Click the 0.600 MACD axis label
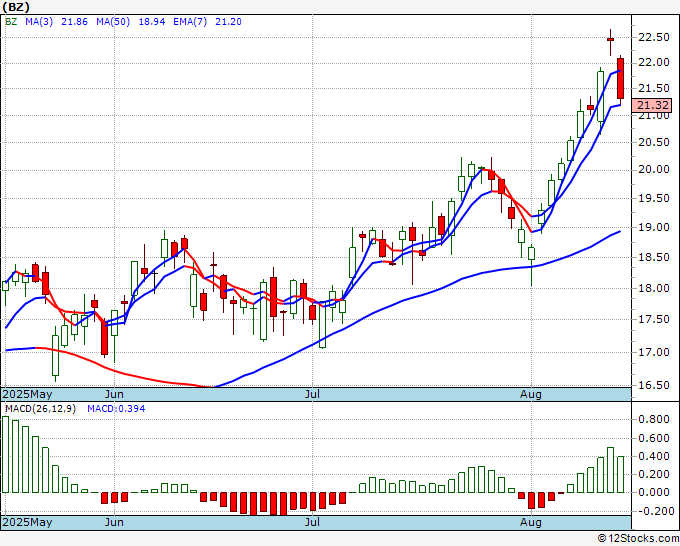This screenshot has height=546, width=680. coord(654,438)
